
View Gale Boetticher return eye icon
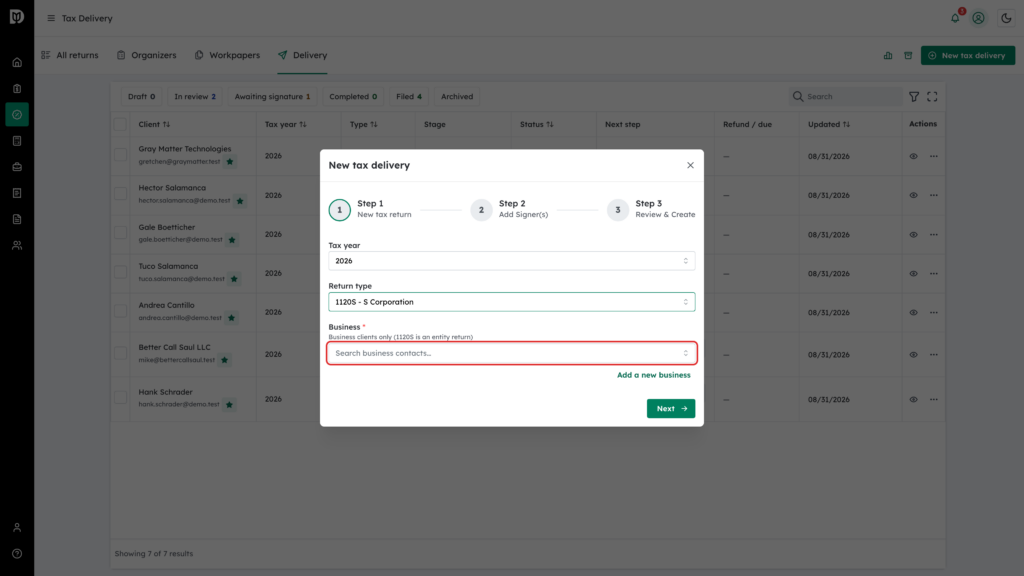(913, 234)
